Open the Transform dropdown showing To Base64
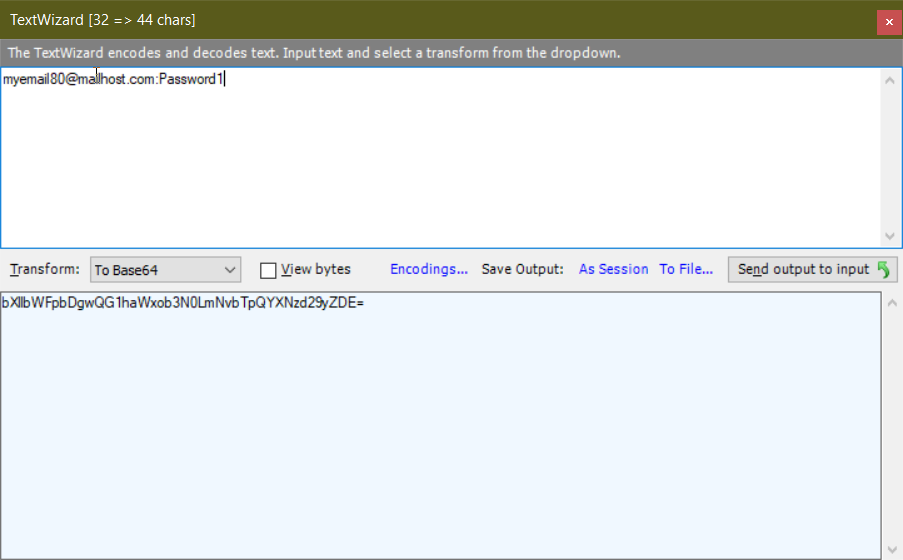 (165, 270)
